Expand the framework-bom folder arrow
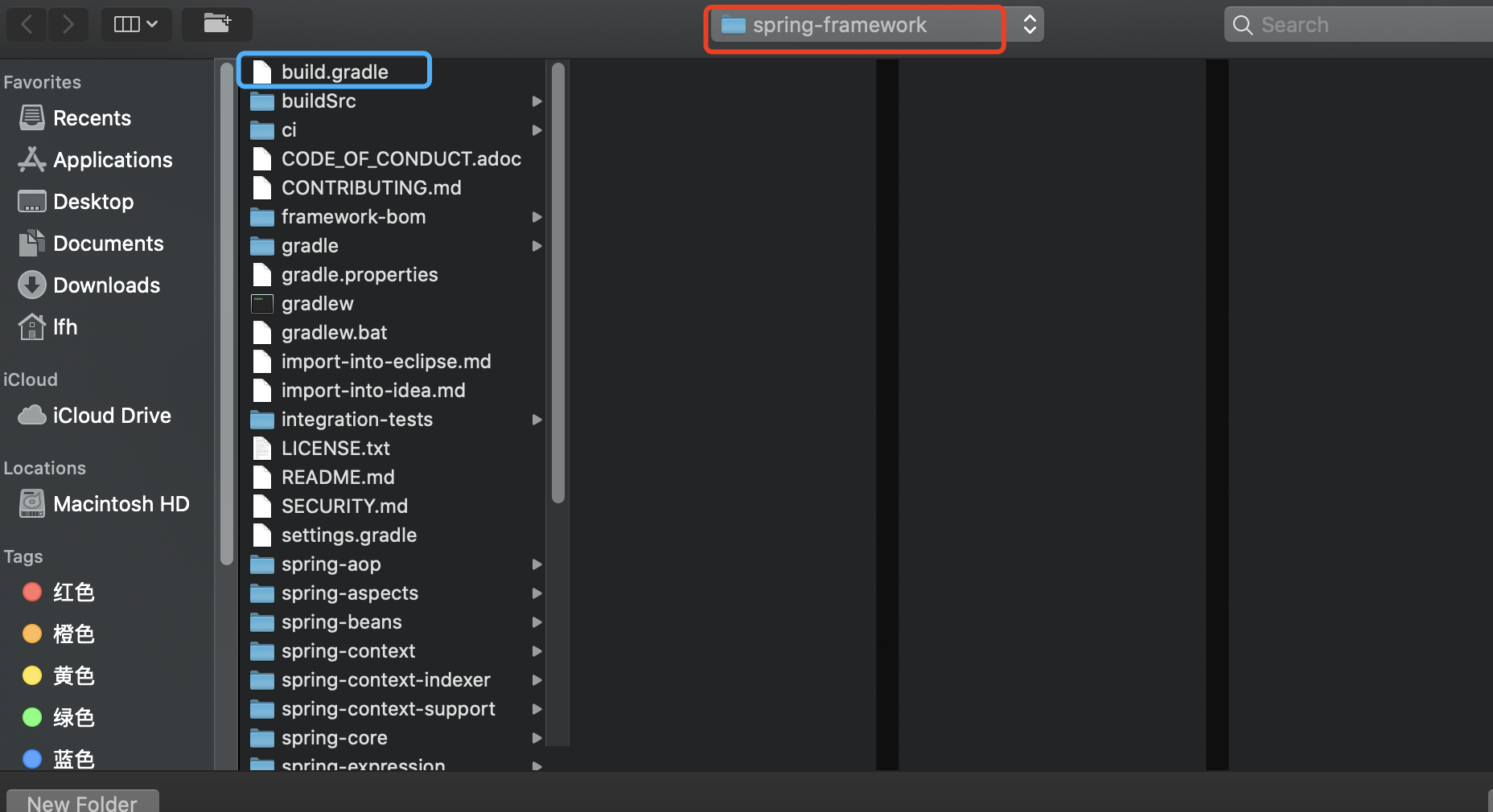 (537, 217)
